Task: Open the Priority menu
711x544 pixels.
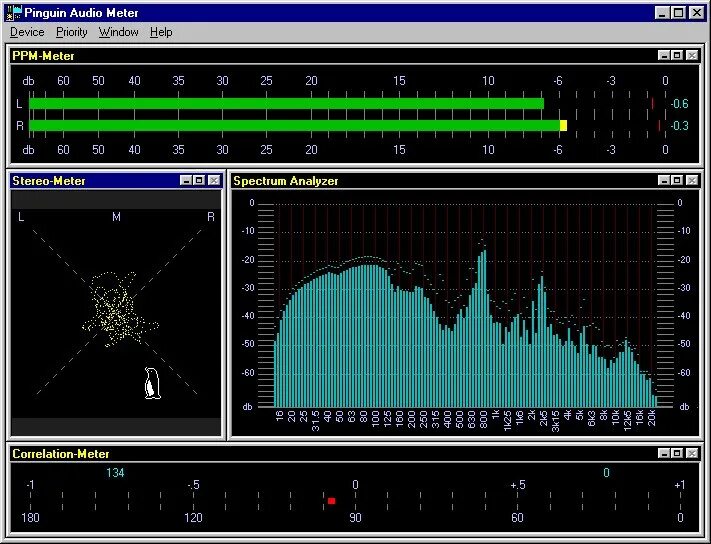Action: pos(71,32)
